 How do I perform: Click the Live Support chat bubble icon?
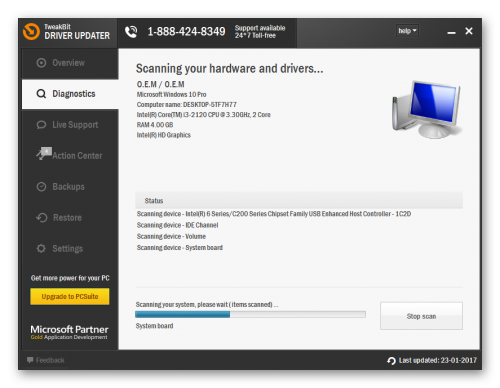point(41,125)
